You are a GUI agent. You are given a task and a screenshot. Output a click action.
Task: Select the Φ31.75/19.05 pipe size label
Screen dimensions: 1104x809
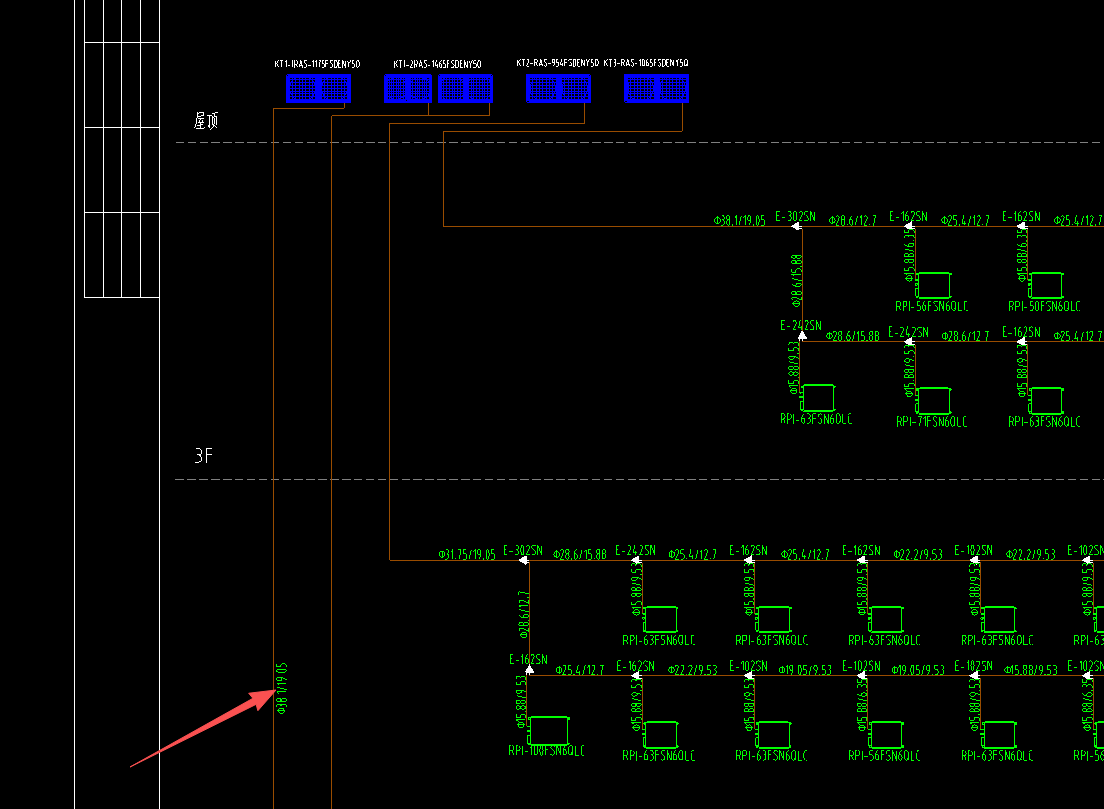click(467, 555)
